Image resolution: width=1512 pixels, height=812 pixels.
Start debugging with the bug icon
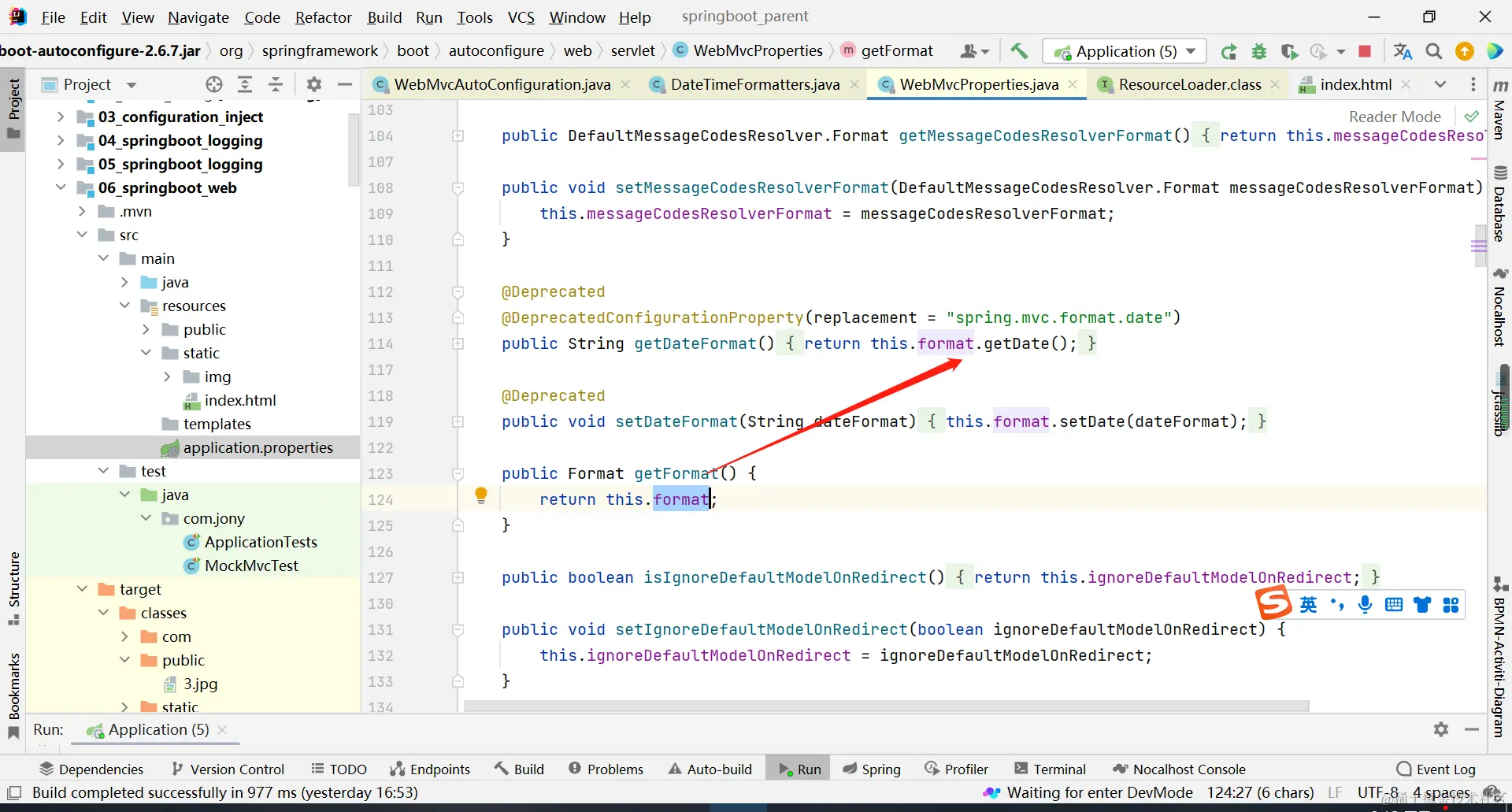1259,52
